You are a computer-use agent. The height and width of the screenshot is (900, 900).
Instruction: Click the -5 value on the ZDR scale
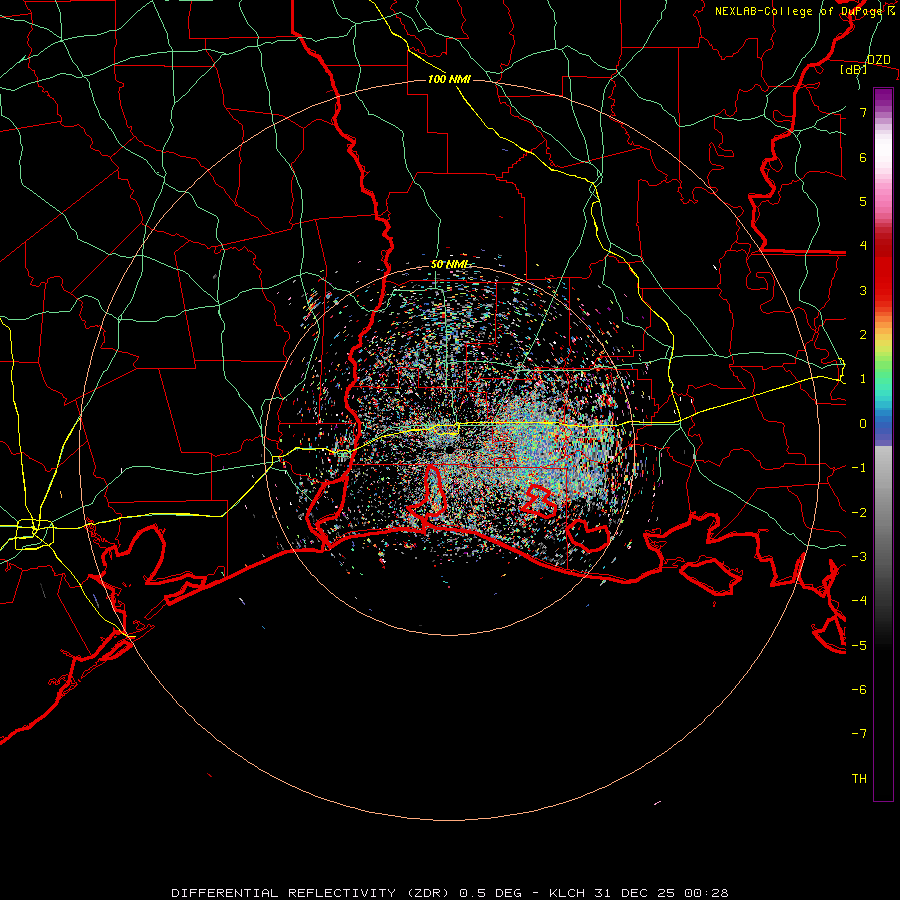[x=859, y=646]
